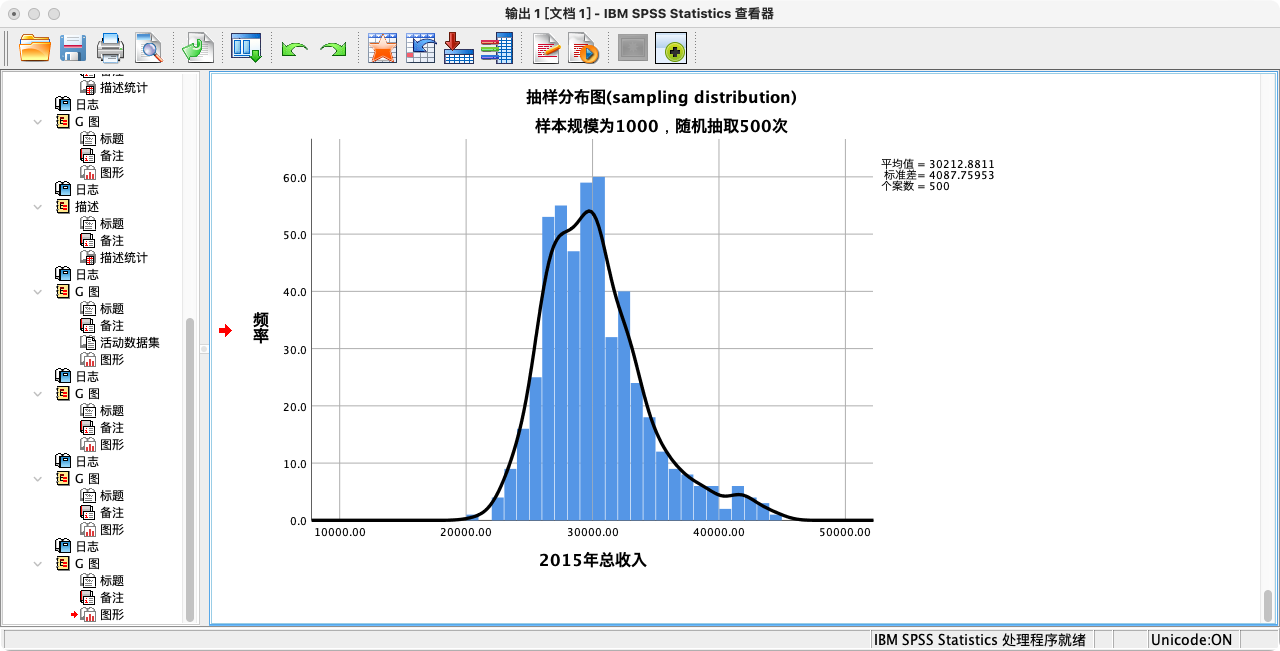Image resolution: width=1280 pixels, height=651 pixels.
Task: Go to Data via the orange star grid icon
Action: pos(382,48)
